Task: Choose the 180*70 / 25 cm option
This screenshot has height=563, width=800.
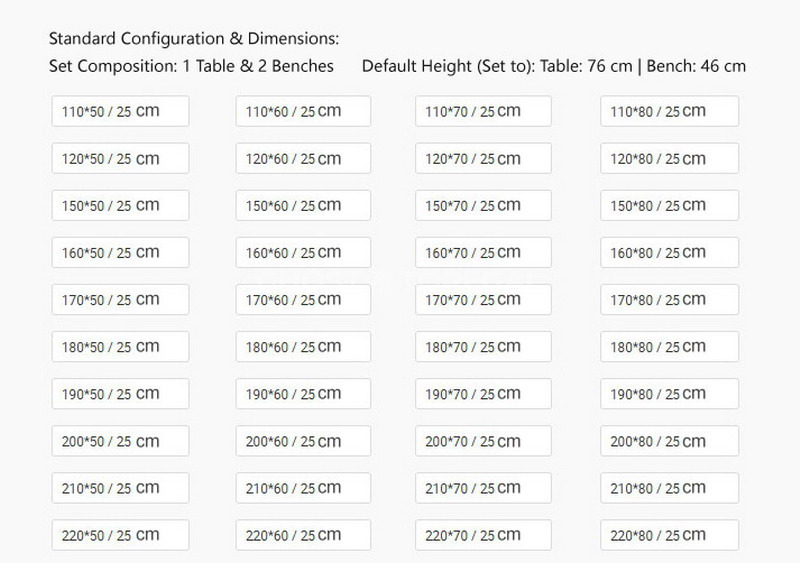Action: (484, 346)
